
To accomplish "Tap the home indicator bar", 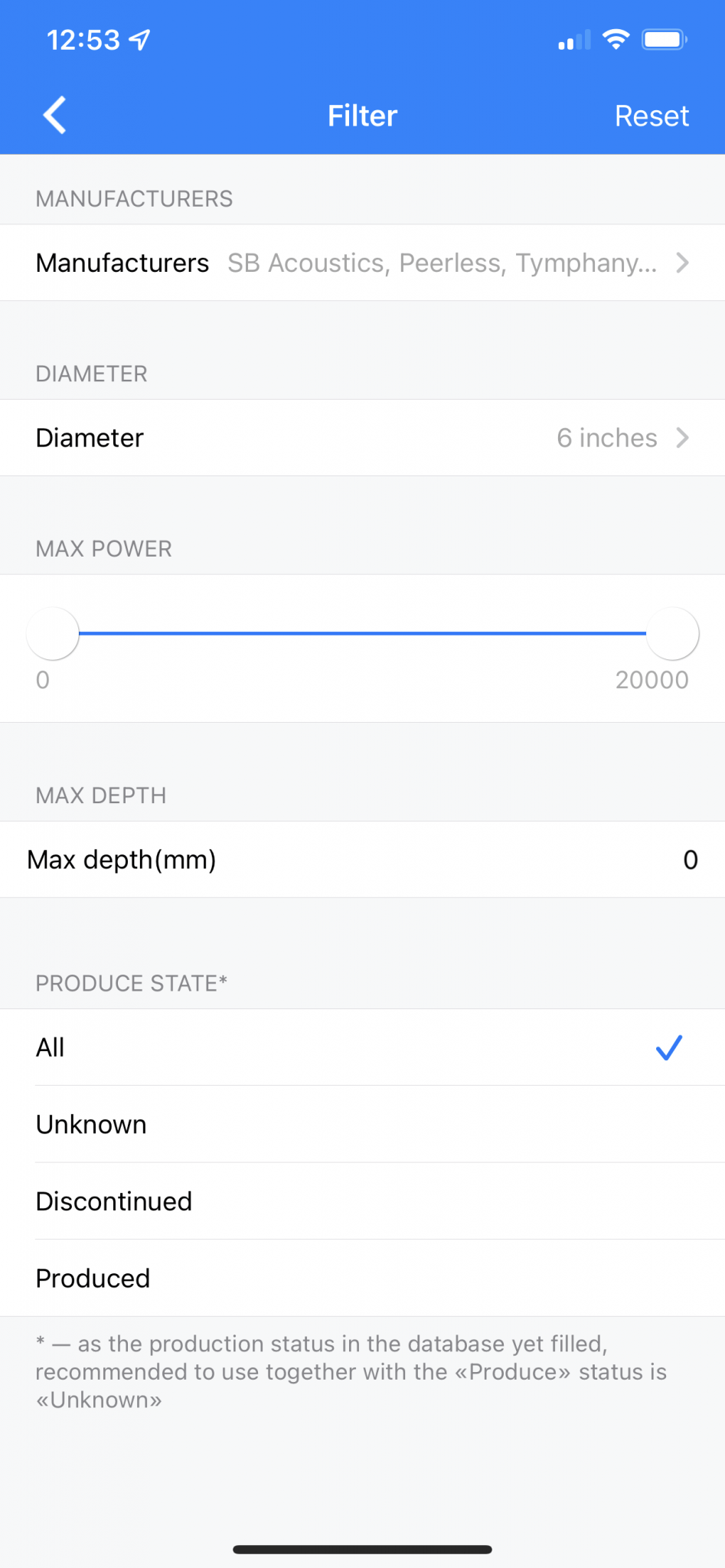I will point(362,1550).
